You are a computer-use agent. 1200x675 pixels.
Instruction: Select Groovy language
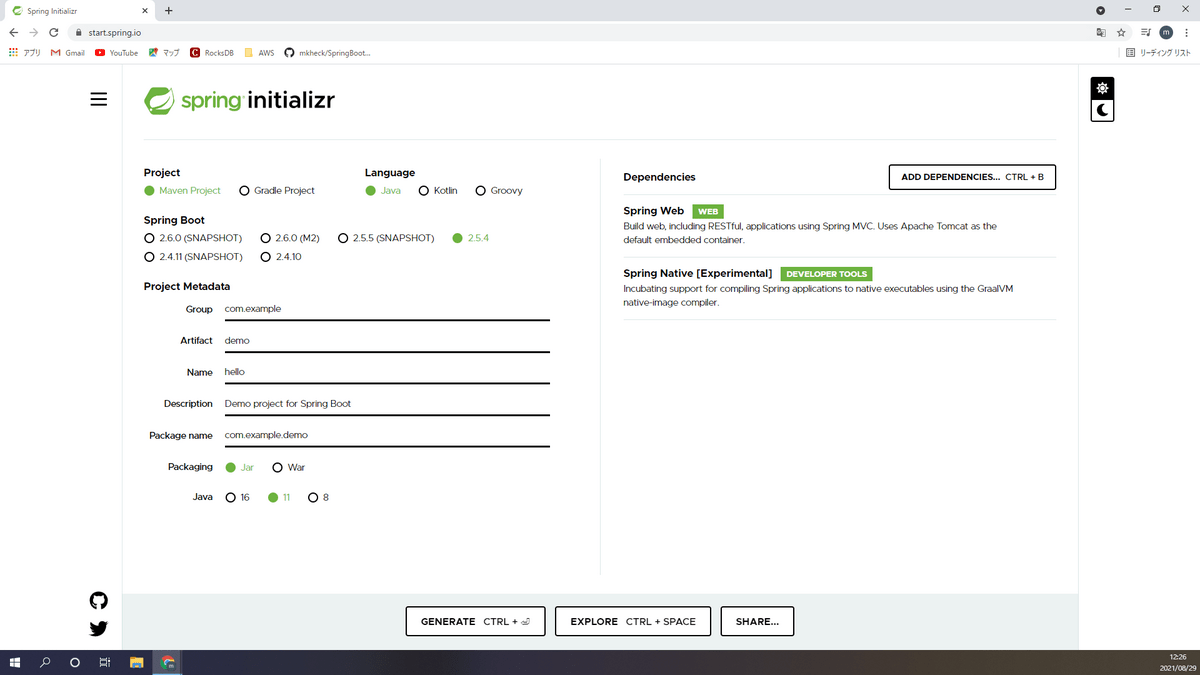[x=499, y=191]
